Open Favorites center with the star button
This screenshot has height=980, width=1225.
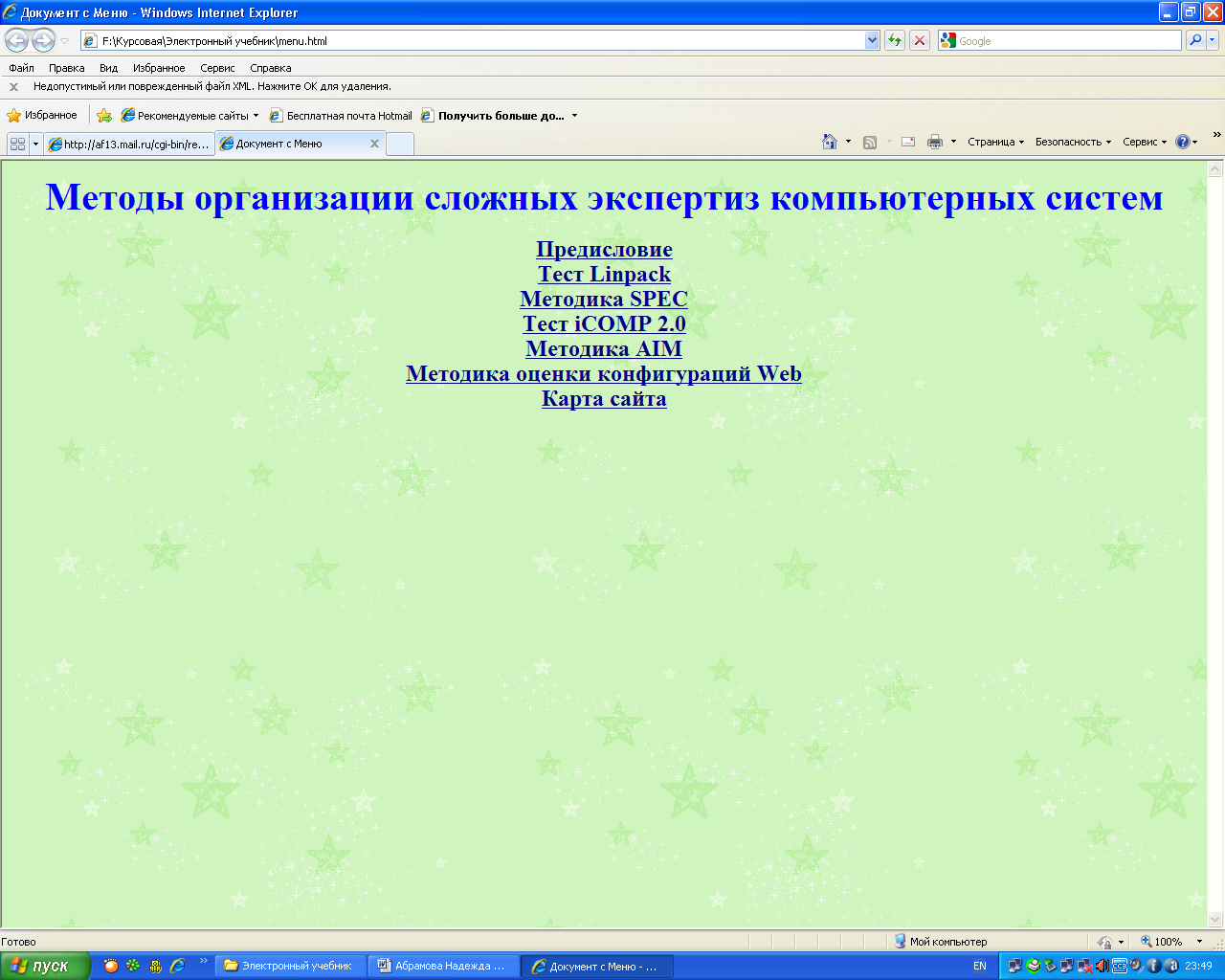click(41, 115)
